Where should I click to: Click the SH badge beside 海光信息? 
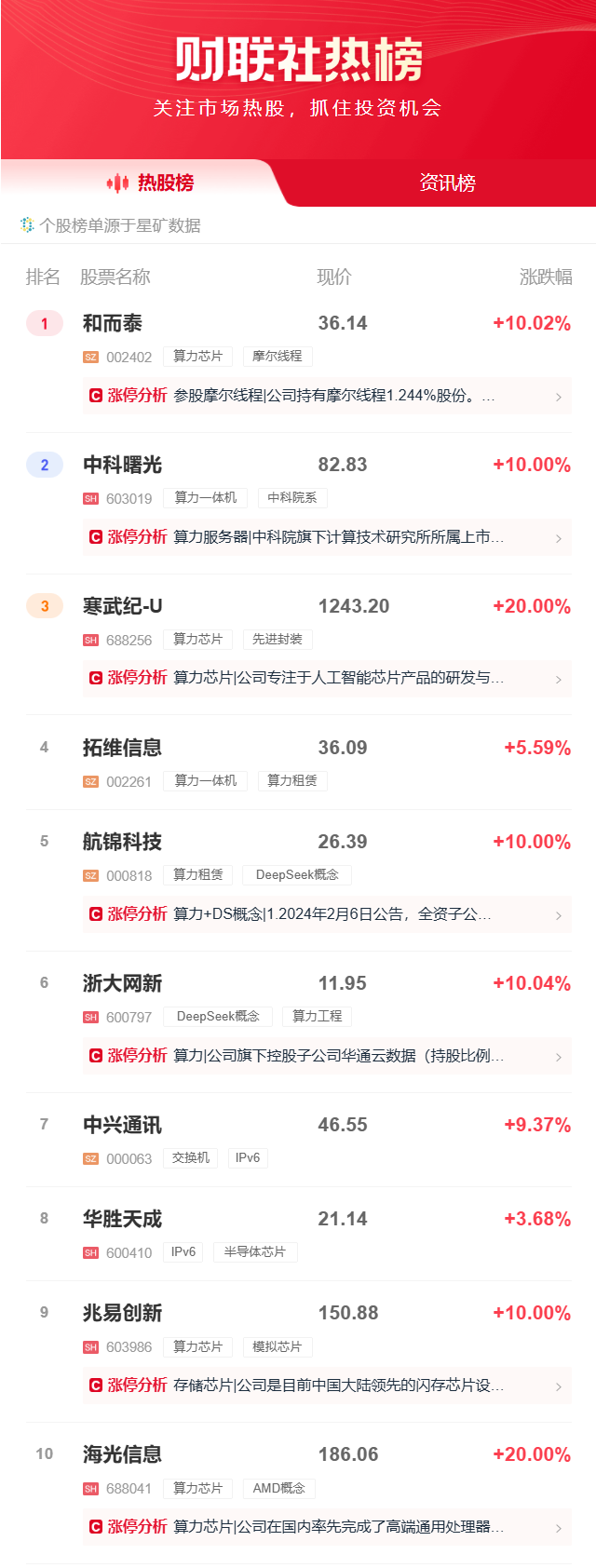[90, 1489]
